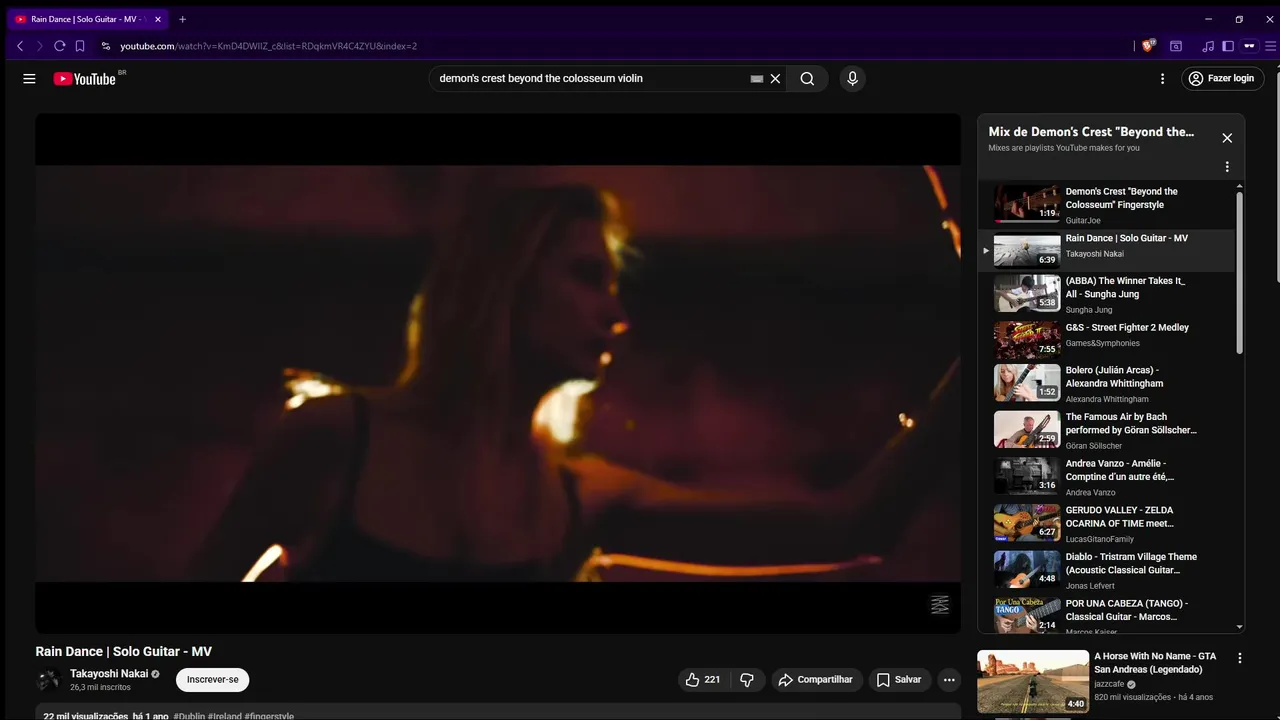Close the Rain Dance browser tab
The width and height of the screenshot is (1280, 720).
point(157,19)
